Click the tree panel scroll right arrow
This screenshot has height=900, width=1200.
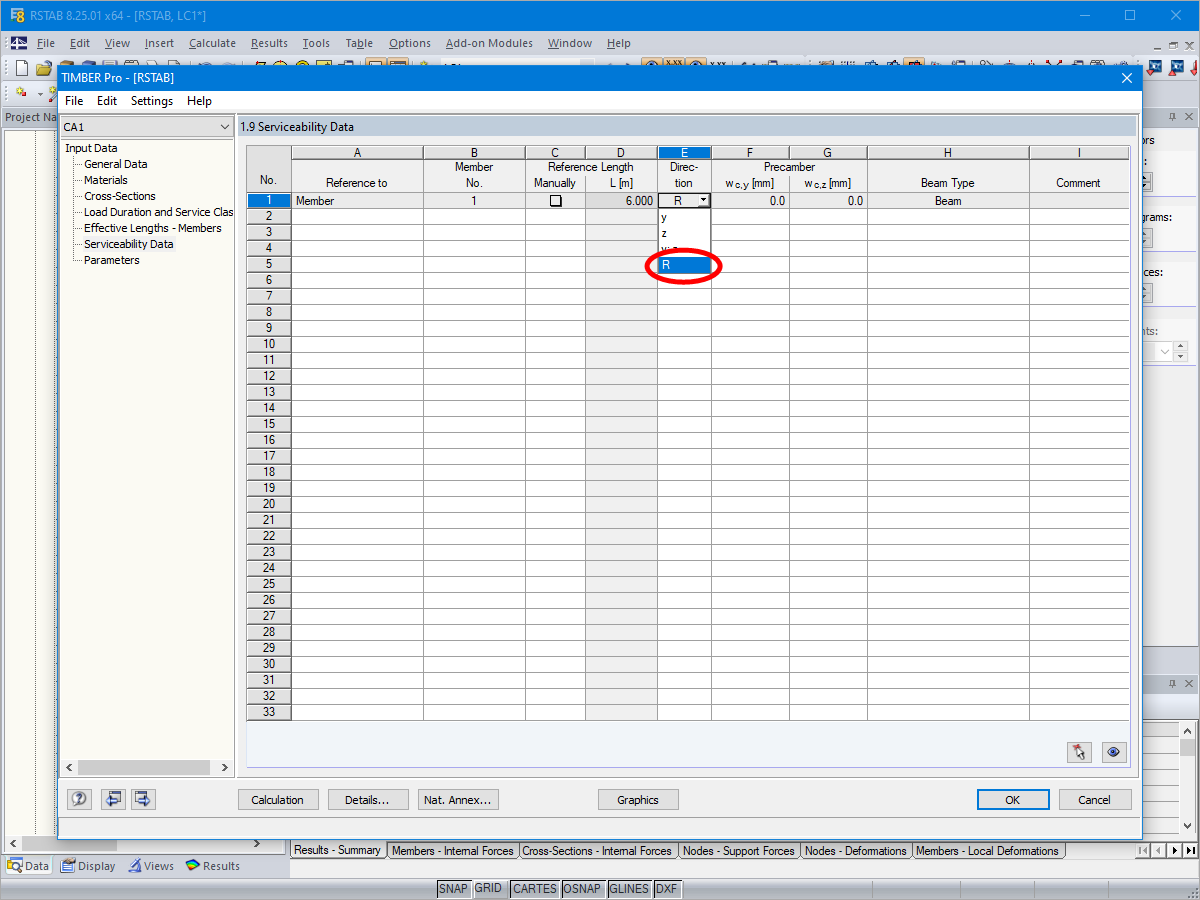224,768
